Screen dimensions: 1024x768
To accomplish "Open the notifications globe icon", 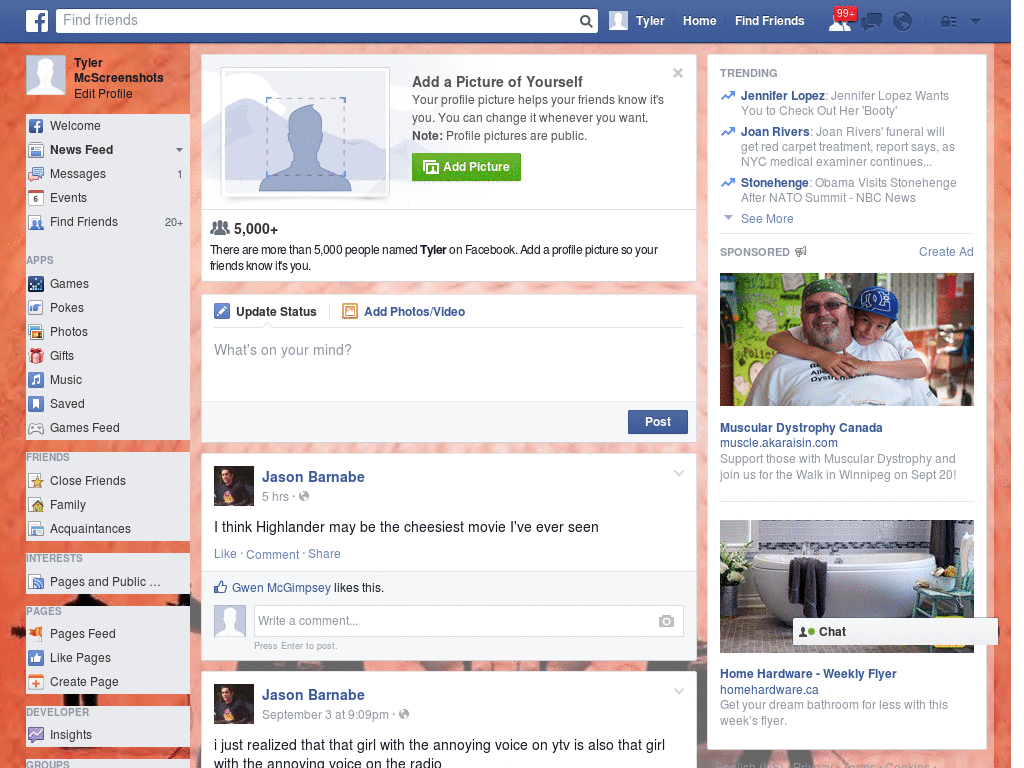I will click(x=903, y=22).
